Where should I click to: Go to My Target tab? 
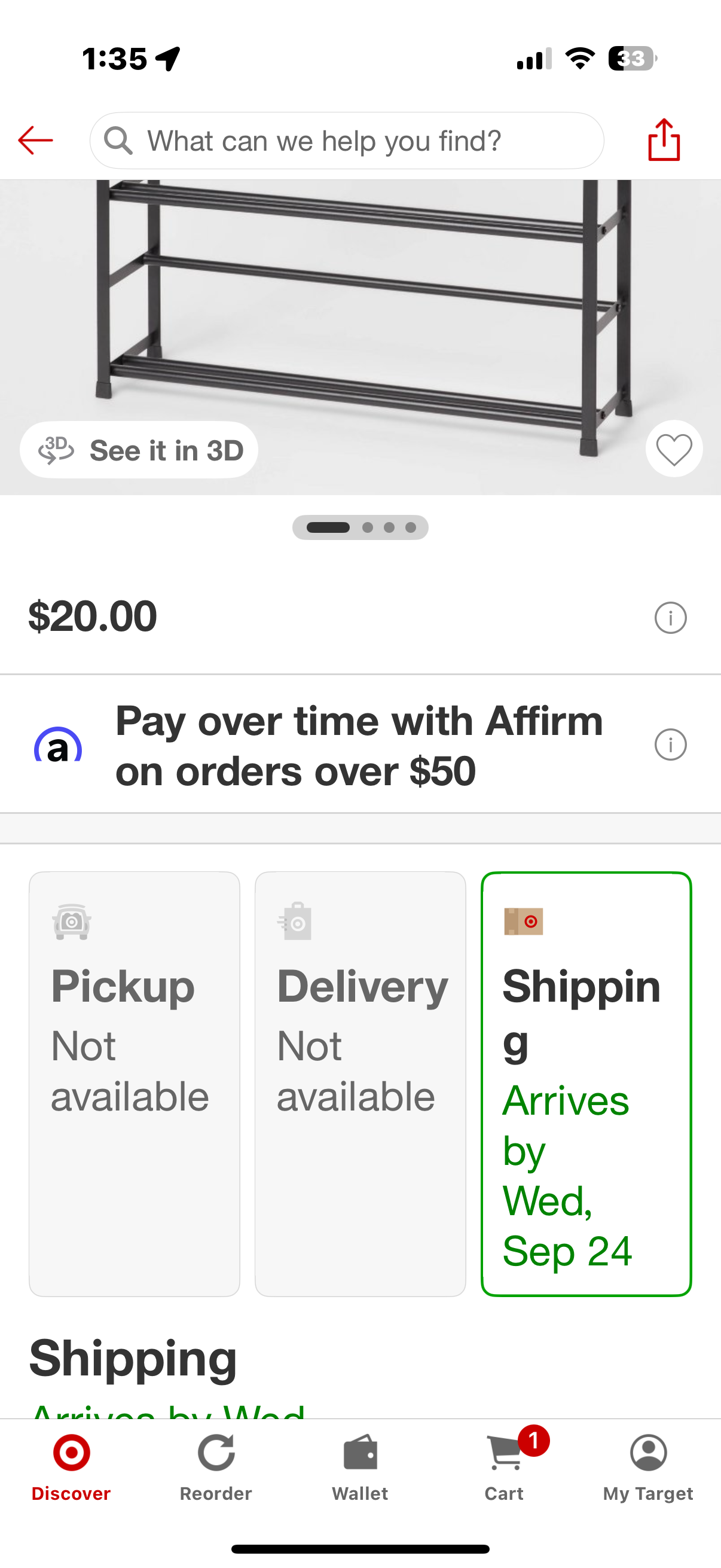click(648, 1467)
